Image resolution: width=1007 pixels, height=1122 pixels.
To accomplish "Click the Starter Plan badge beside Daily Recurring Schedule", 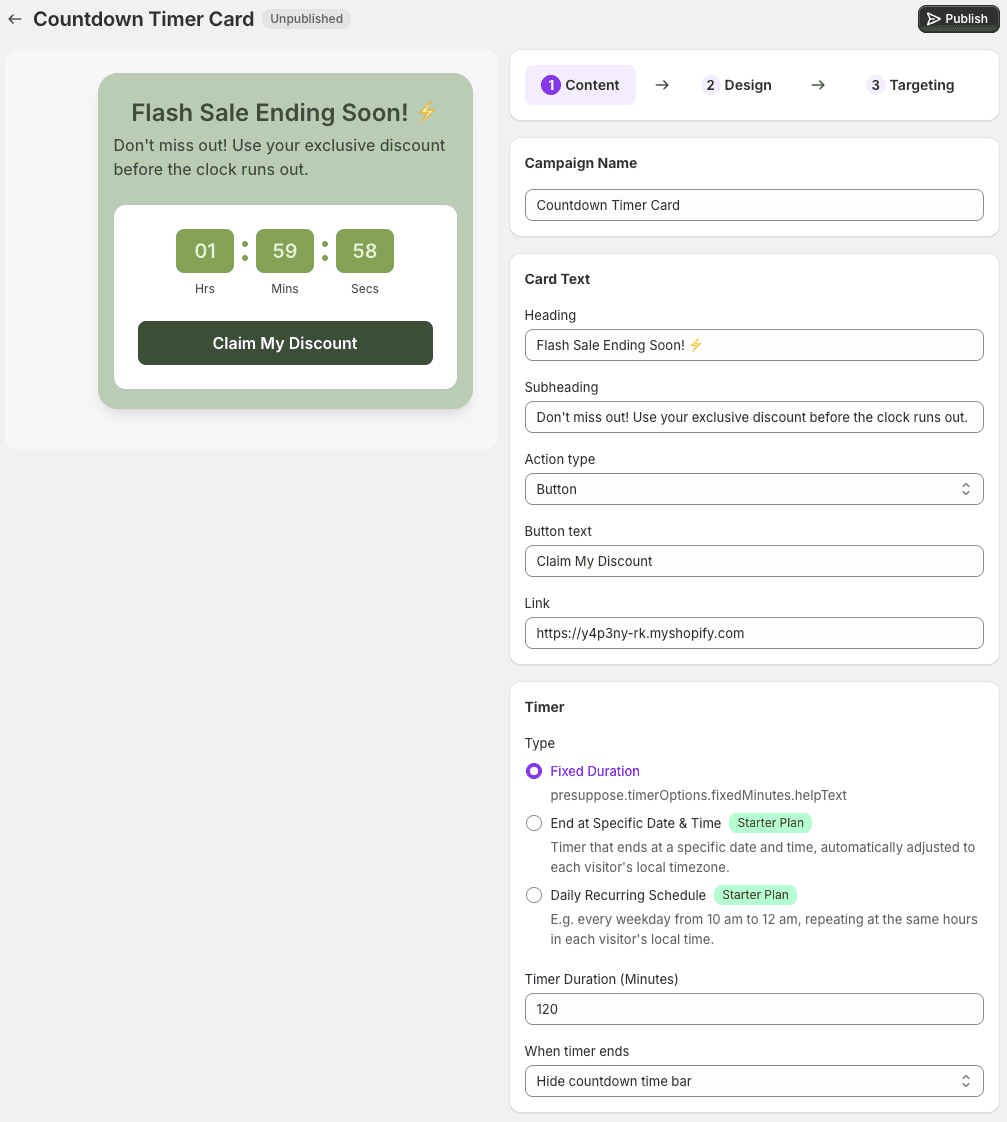I will 755,895.
